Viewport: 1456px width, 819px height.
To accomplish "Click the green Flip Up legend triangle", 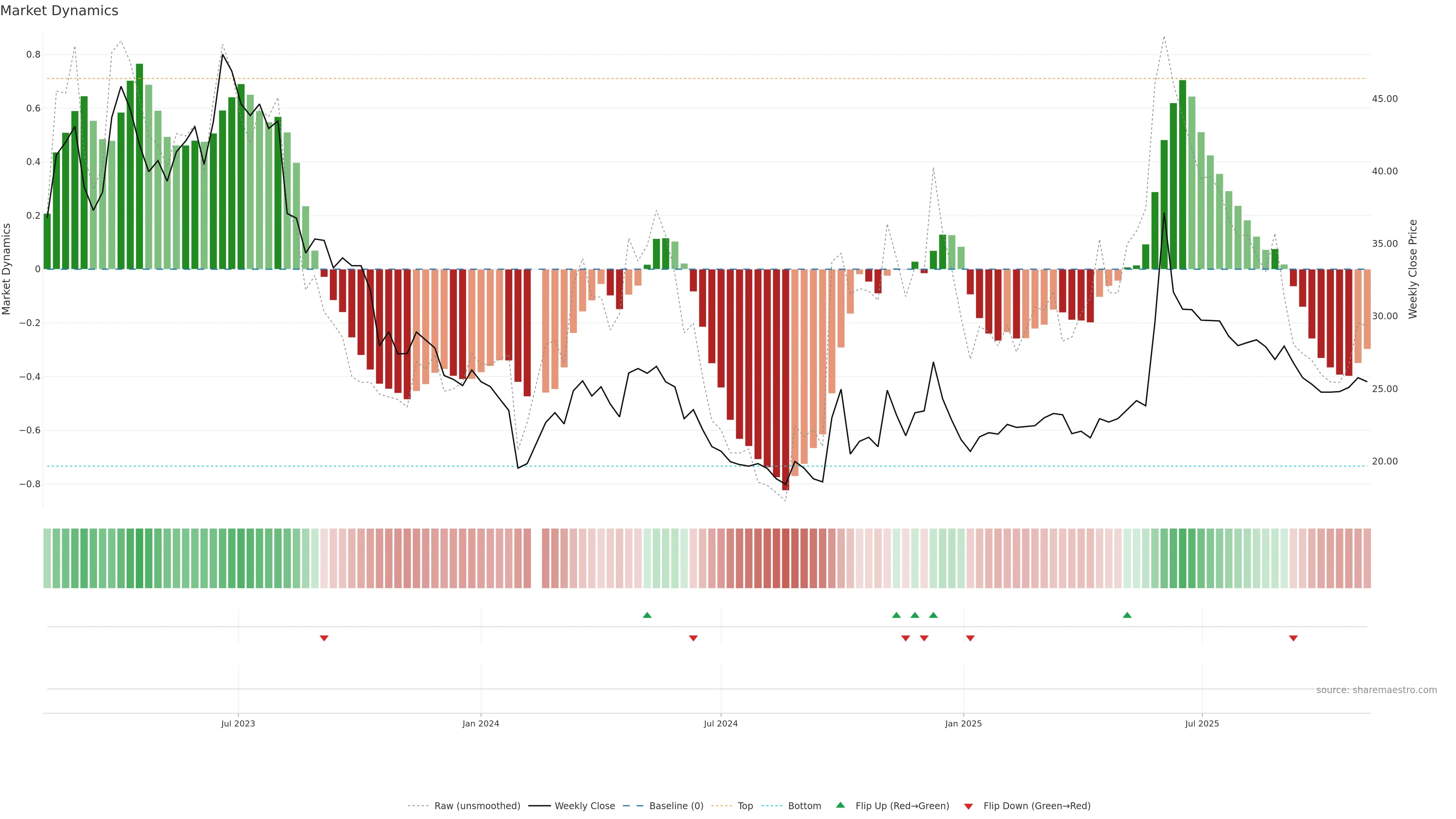I will coord(841,805).
